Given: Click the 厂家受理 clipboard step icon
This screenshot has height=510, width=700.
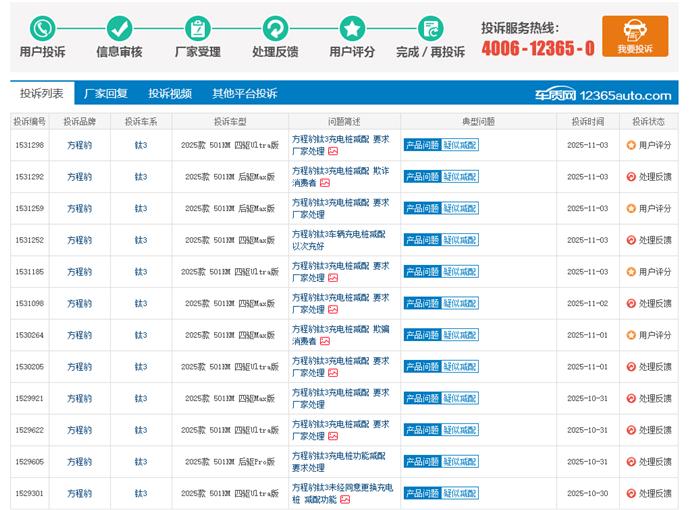Looking at the screenshot, I should [198, 28].
